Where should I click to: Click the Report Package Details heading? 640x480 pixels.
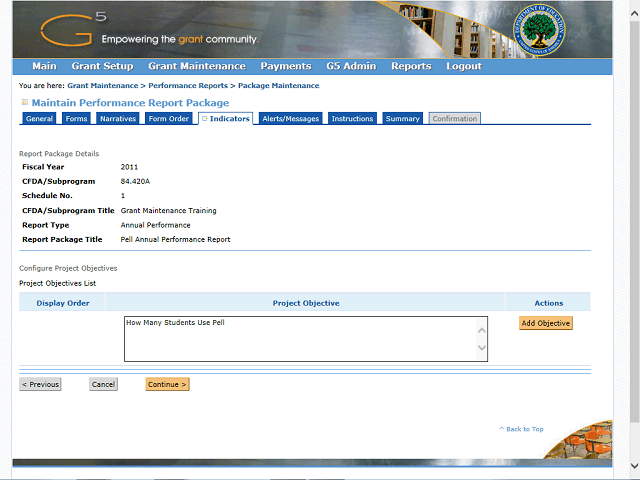pos(59,154)
